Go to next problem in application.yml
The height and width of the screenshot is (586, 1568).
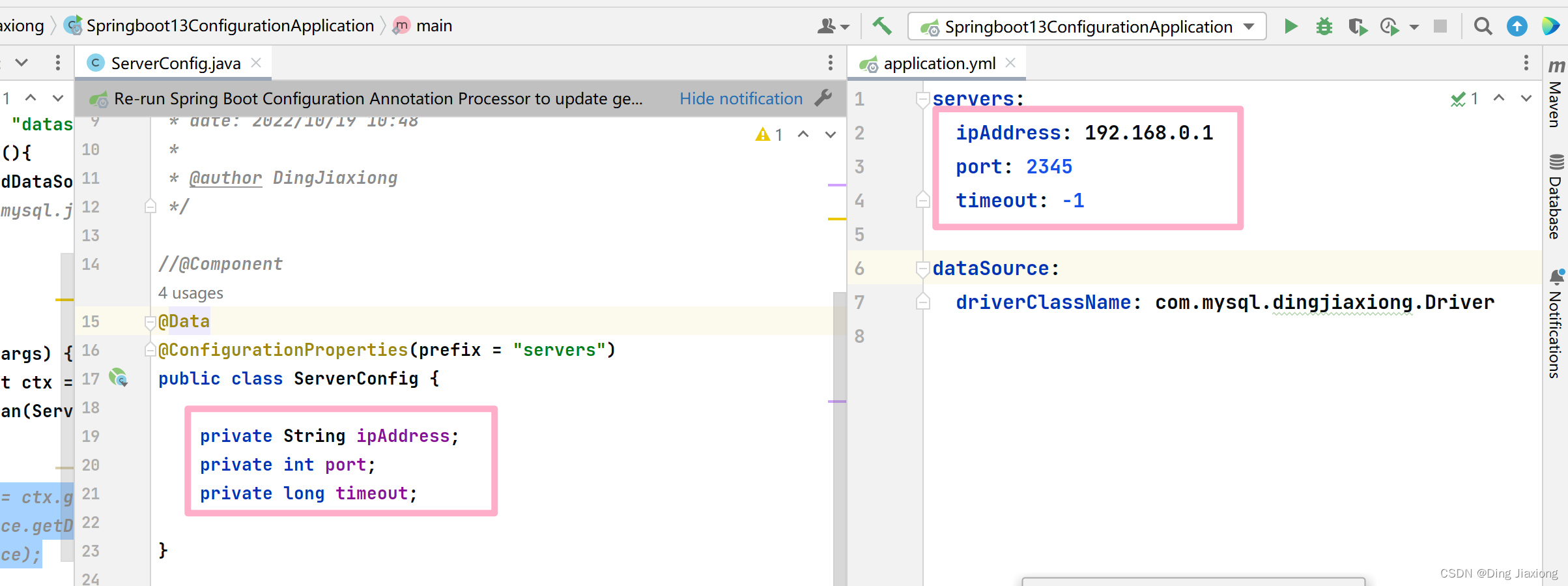[x=1526, y=98]
